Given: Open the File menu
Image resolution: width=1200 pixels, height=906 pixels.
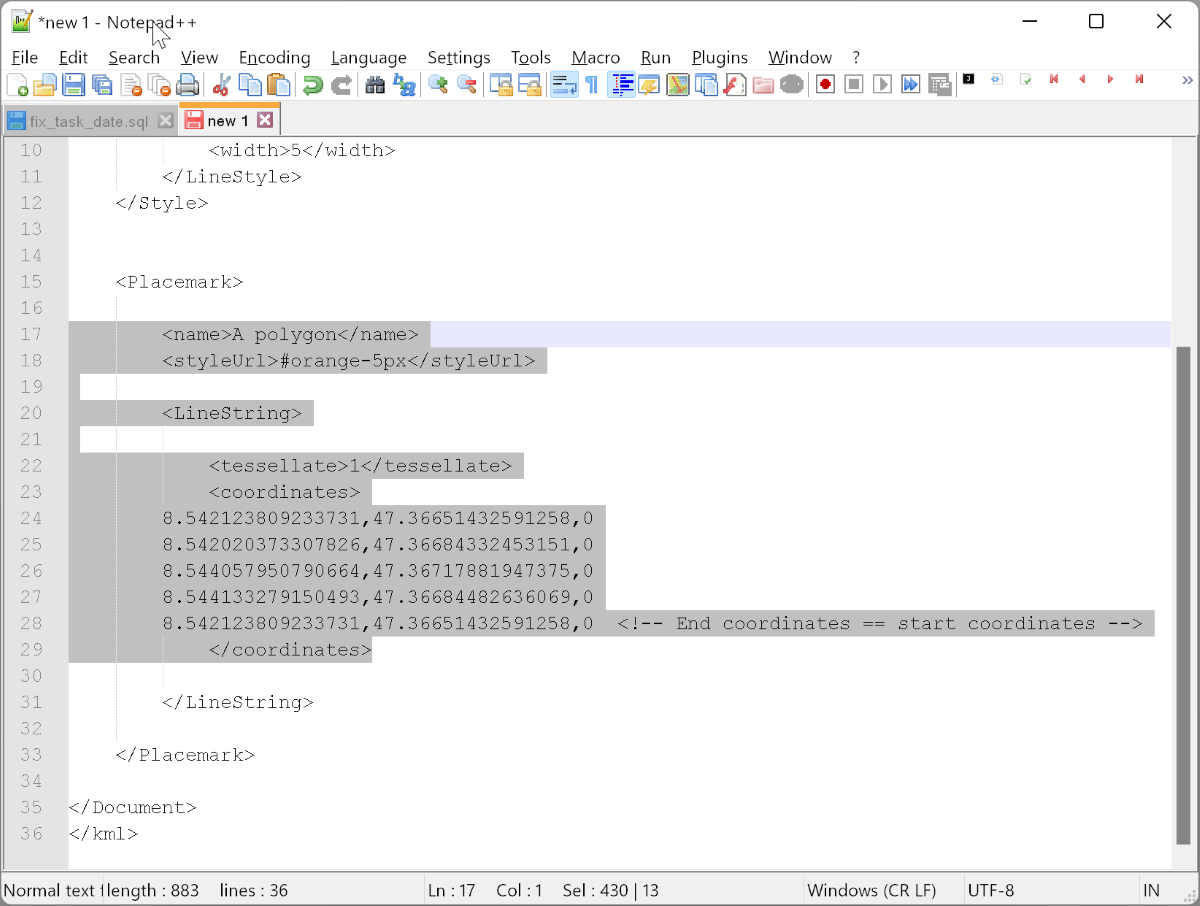Looking at the screenshot, I should 24,57.
